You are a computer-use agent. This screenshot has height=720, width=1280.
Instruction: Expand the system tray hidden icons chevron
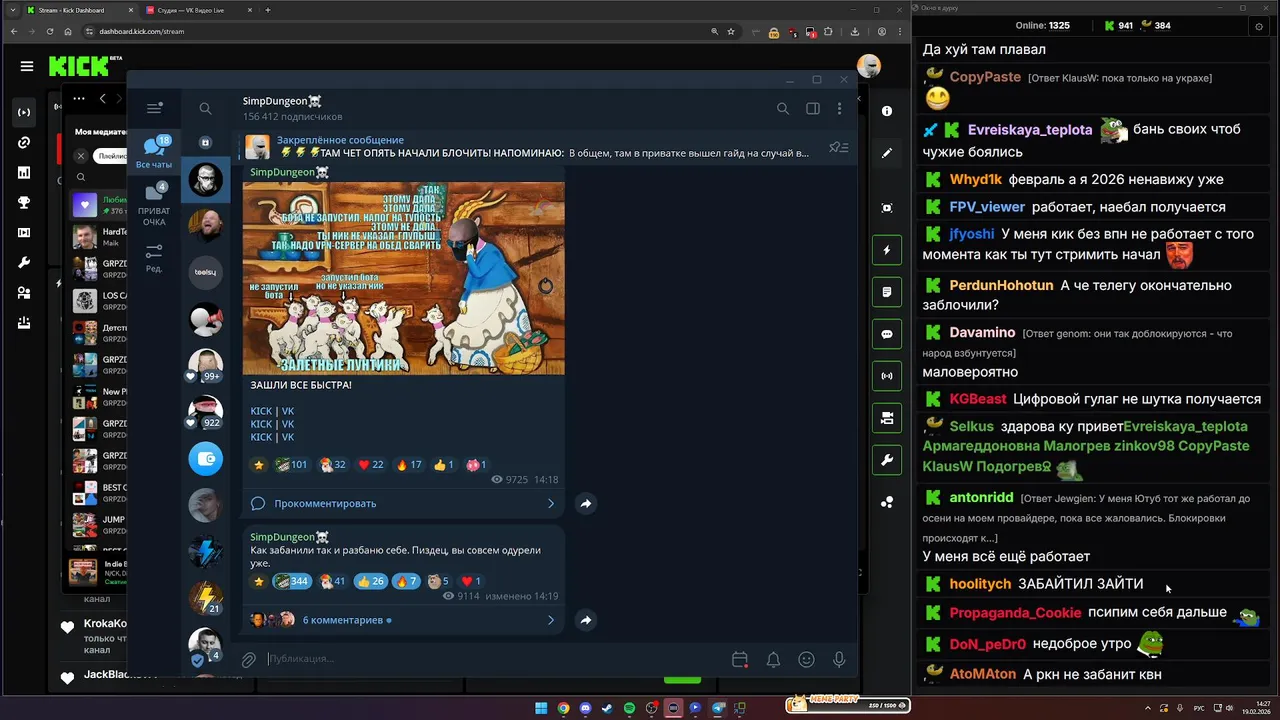tap(1147, 708)
